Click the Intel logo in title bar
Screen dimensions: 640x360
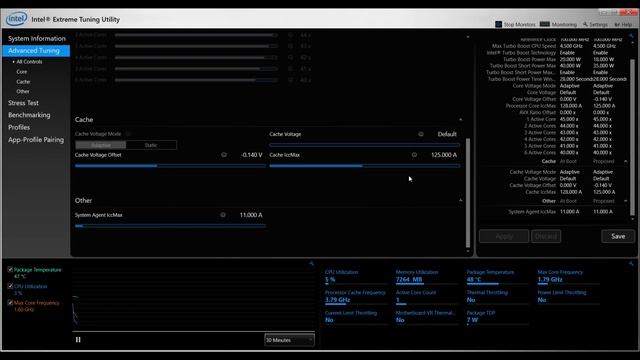[16, 19]
